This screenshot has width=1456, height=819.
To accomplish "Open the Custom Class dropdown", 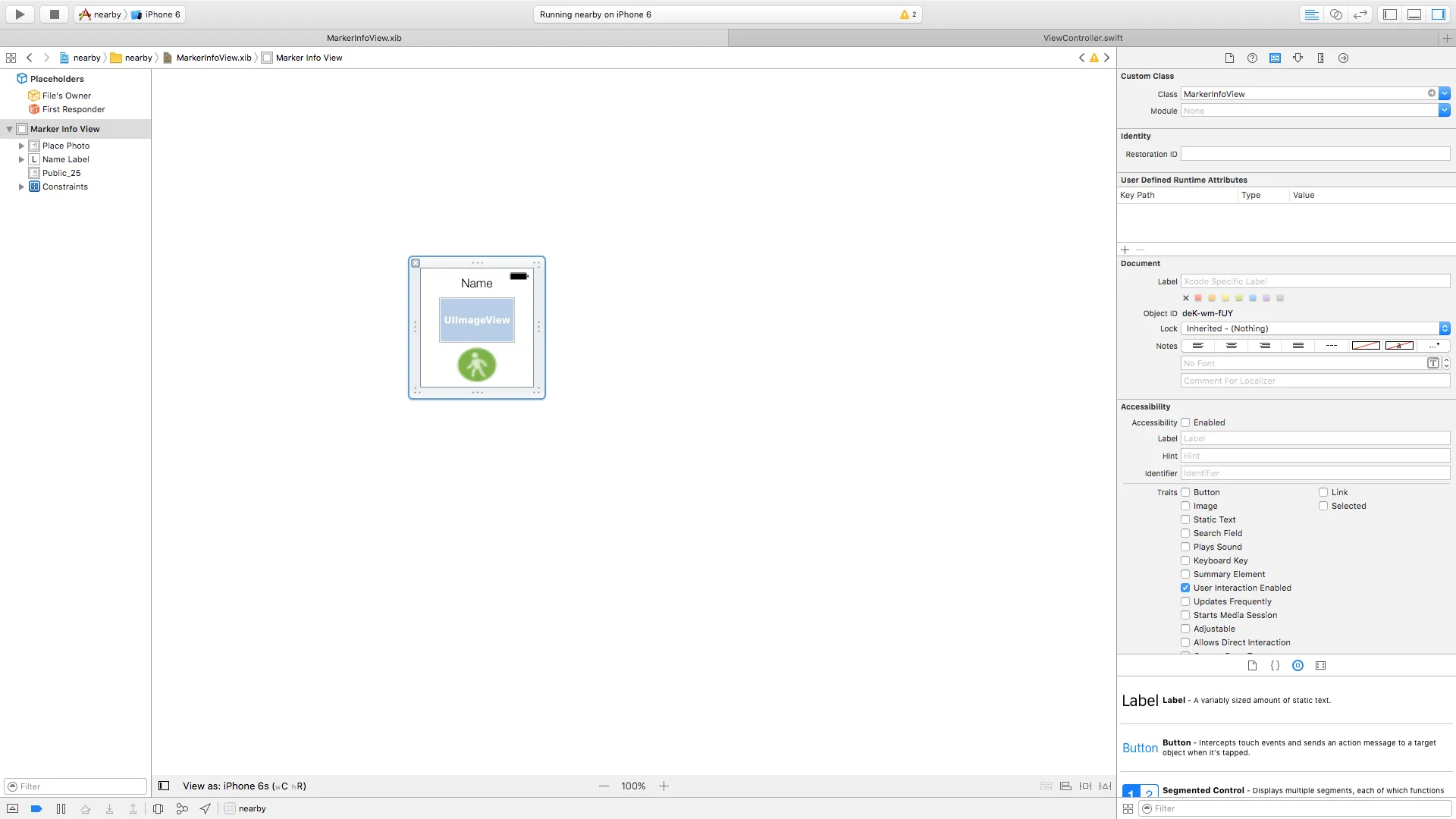I will point(1444,94).
